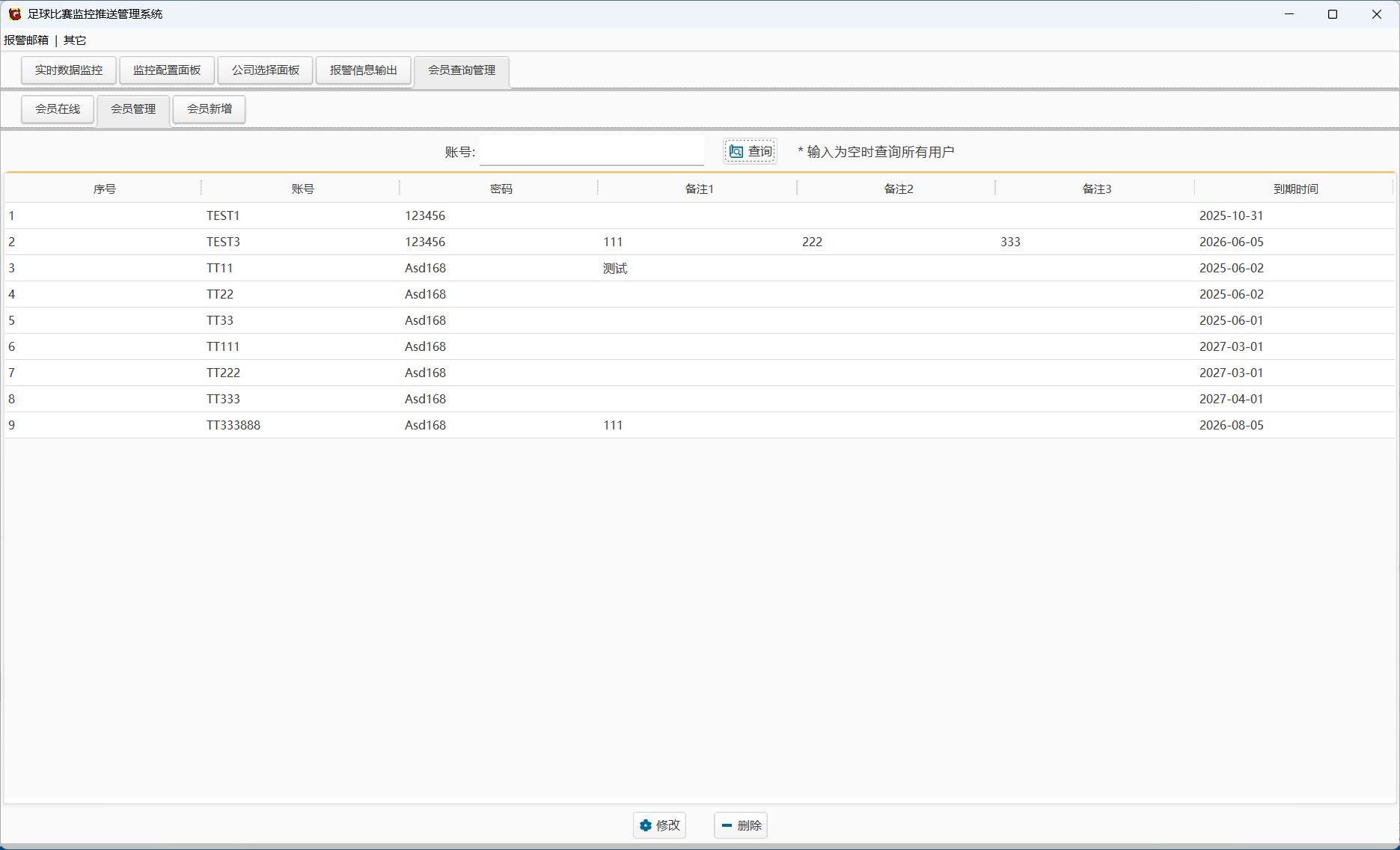The image size is (1400, 850).
Task: Select the 会员查询管理 tab
Action: click(x=462, y=70)
